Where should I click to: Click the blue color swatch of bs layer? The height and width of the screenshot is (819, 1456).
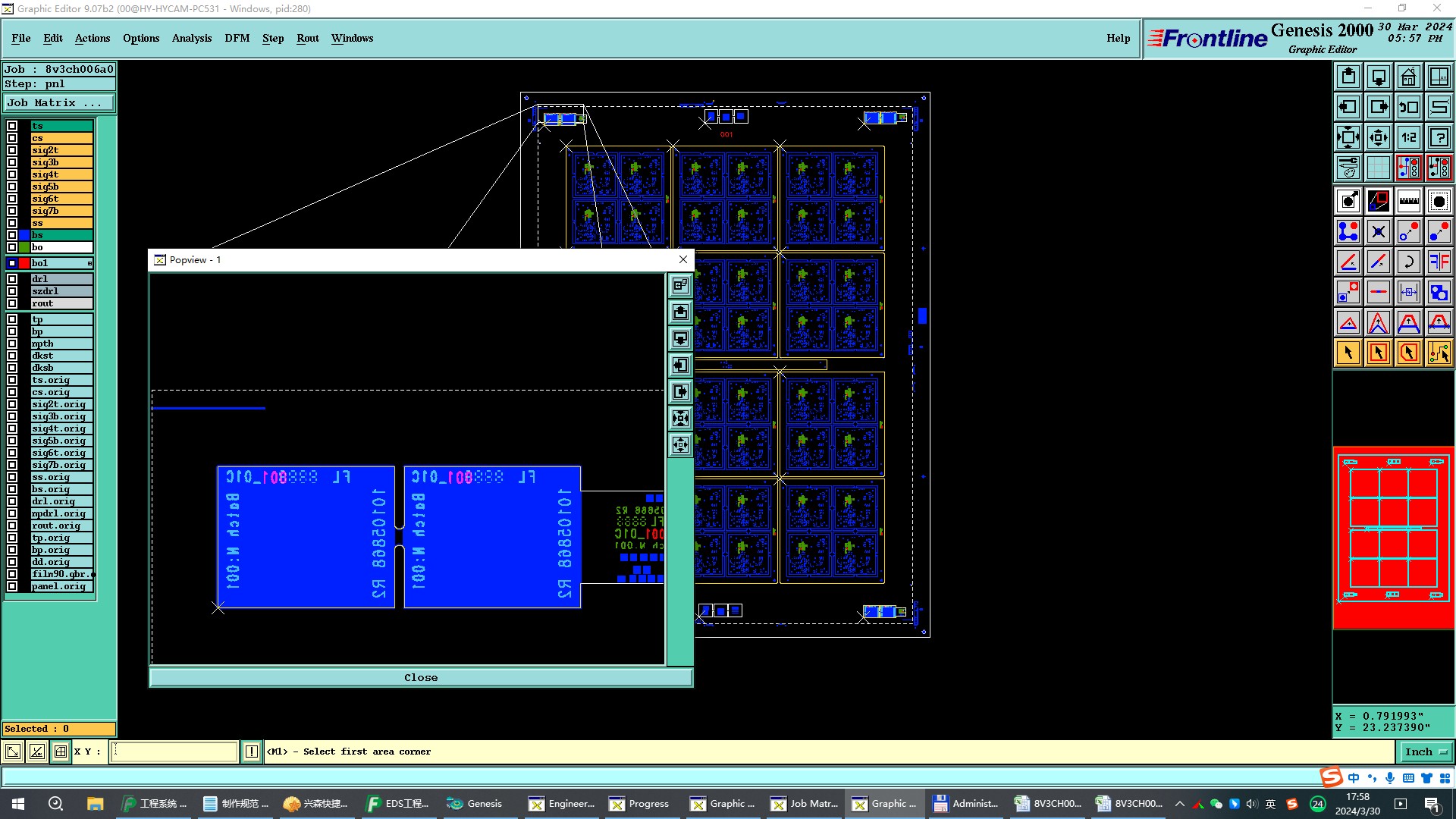(24, 235)
